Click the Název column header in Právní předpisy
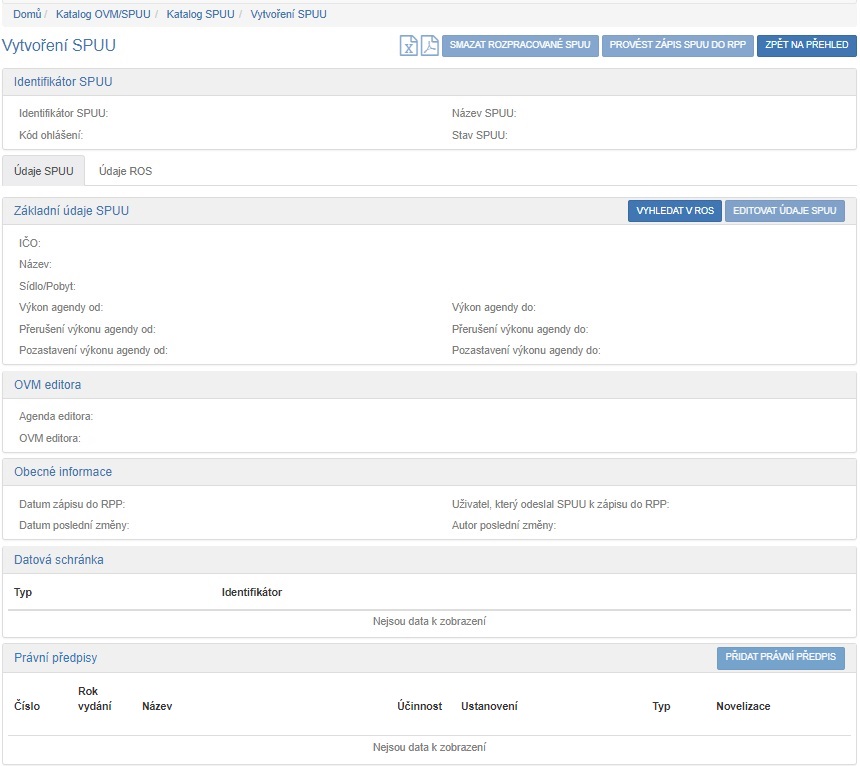The image size is (860, 766). [157, 706]
